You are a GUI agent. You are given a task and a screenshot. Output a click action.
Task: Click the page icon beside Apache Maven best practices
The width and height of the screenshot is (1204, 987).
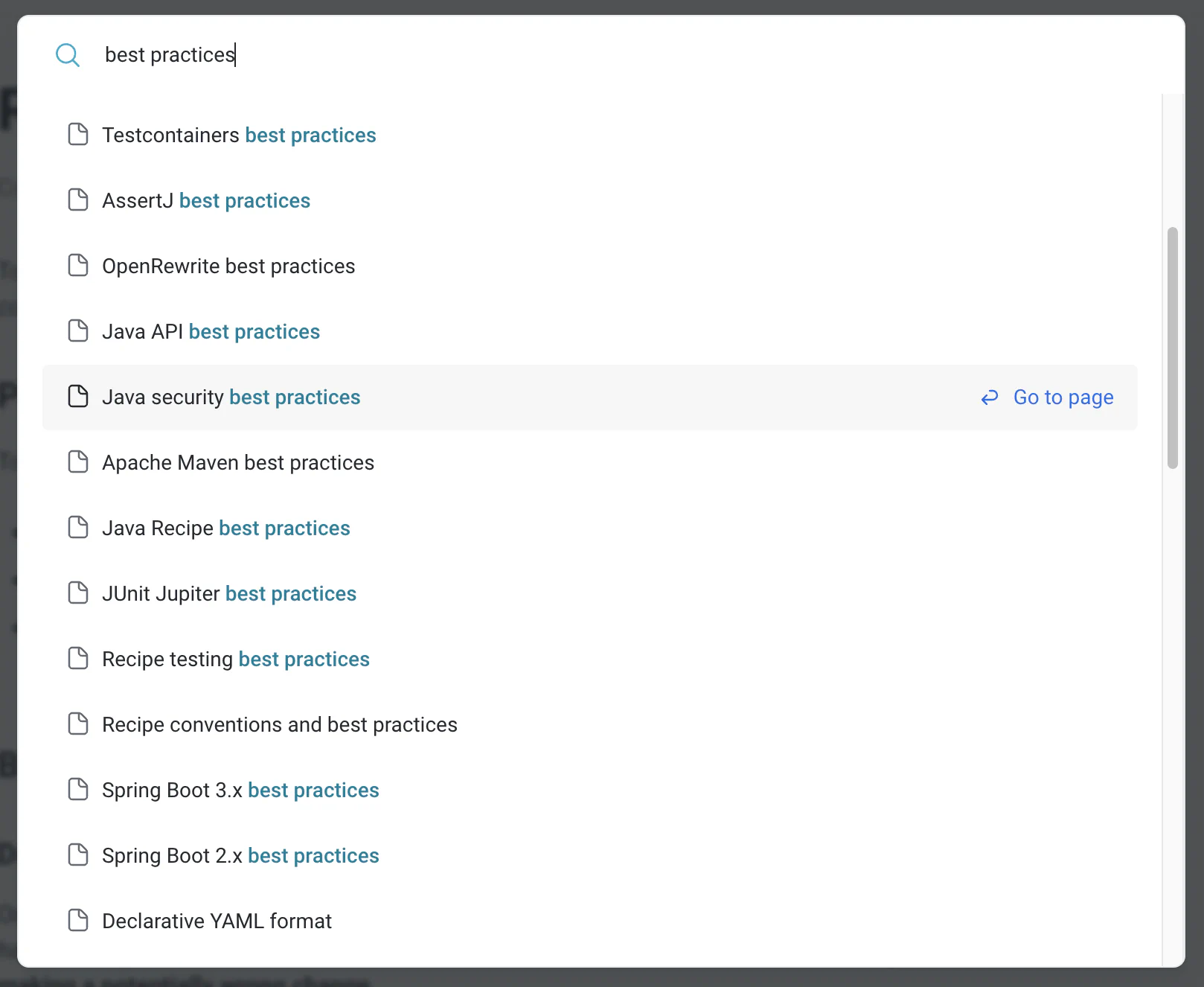click(78, 461)
